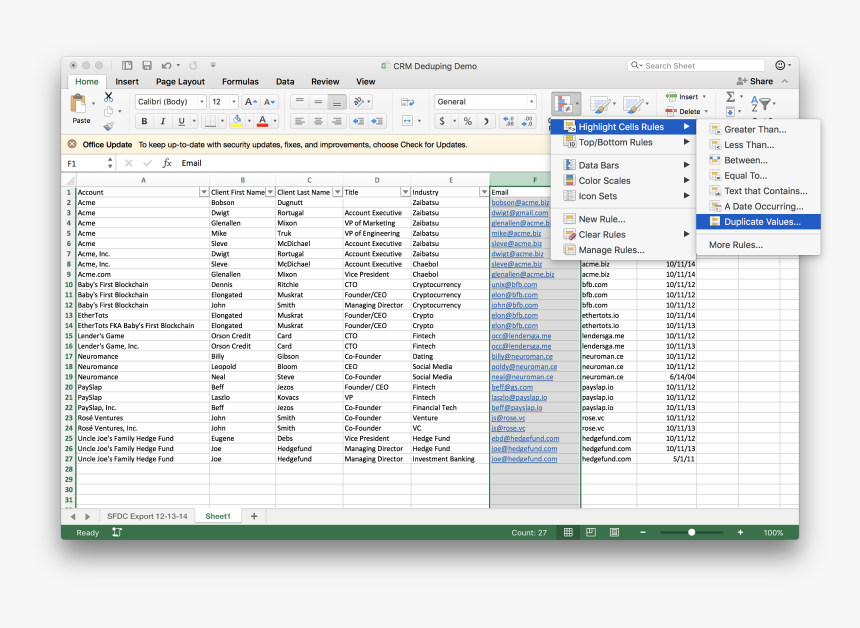This screenshot has height=628, width=860.
Task: Click the currency dollar format icon
Action: pyautogui.click(x=443, y=121)
